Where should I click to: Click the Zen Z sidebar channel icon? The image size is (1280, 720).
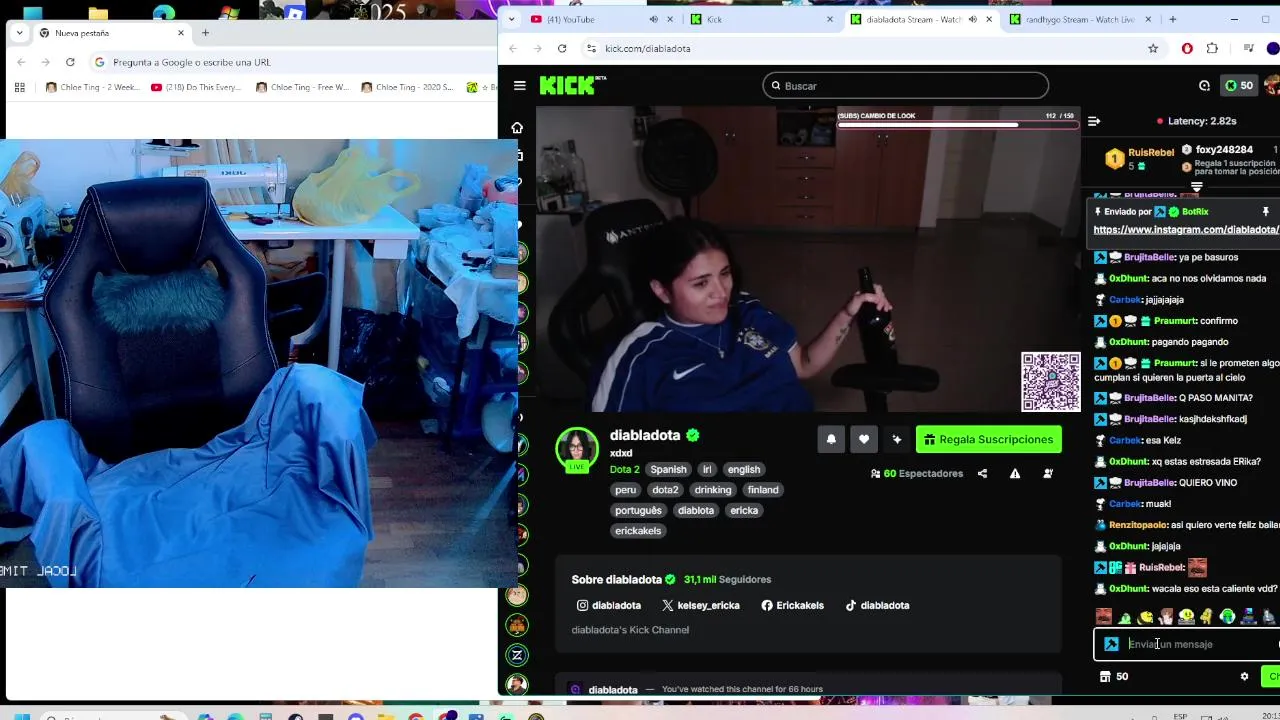pyautogui.click(x=517, y=656)
